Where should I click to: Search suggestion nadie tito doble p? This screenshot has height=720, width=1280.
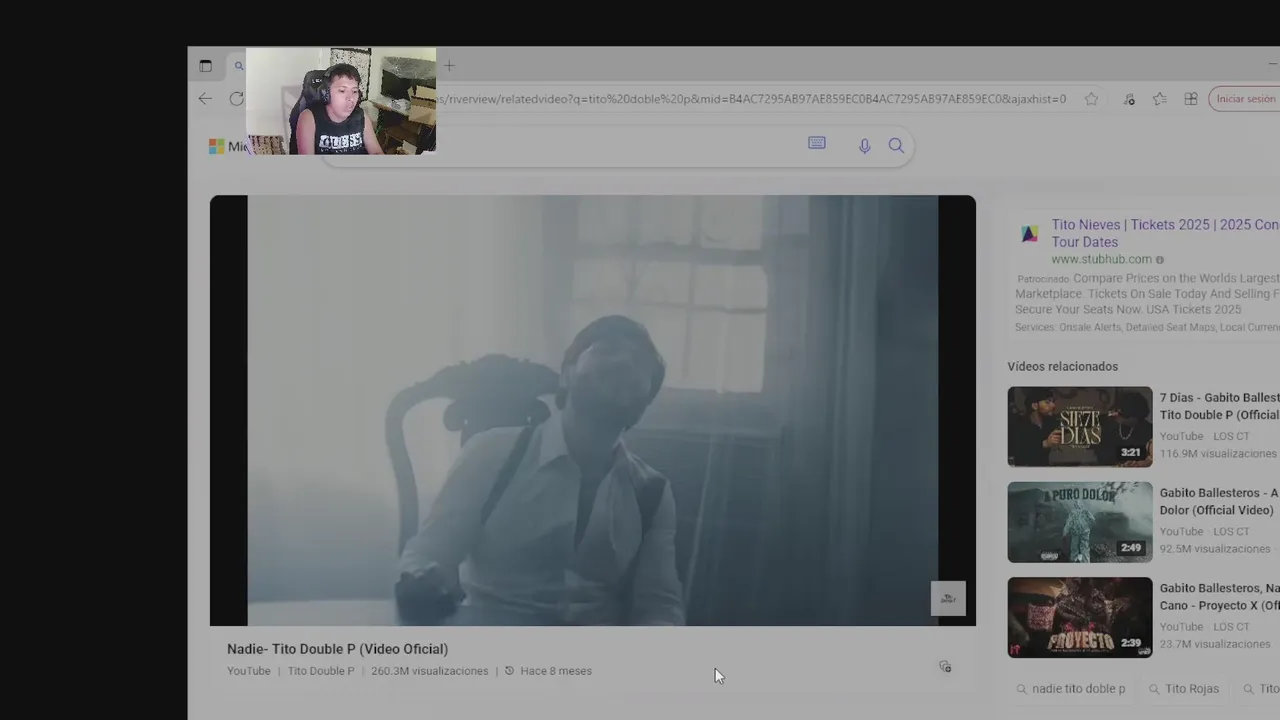1071,689
